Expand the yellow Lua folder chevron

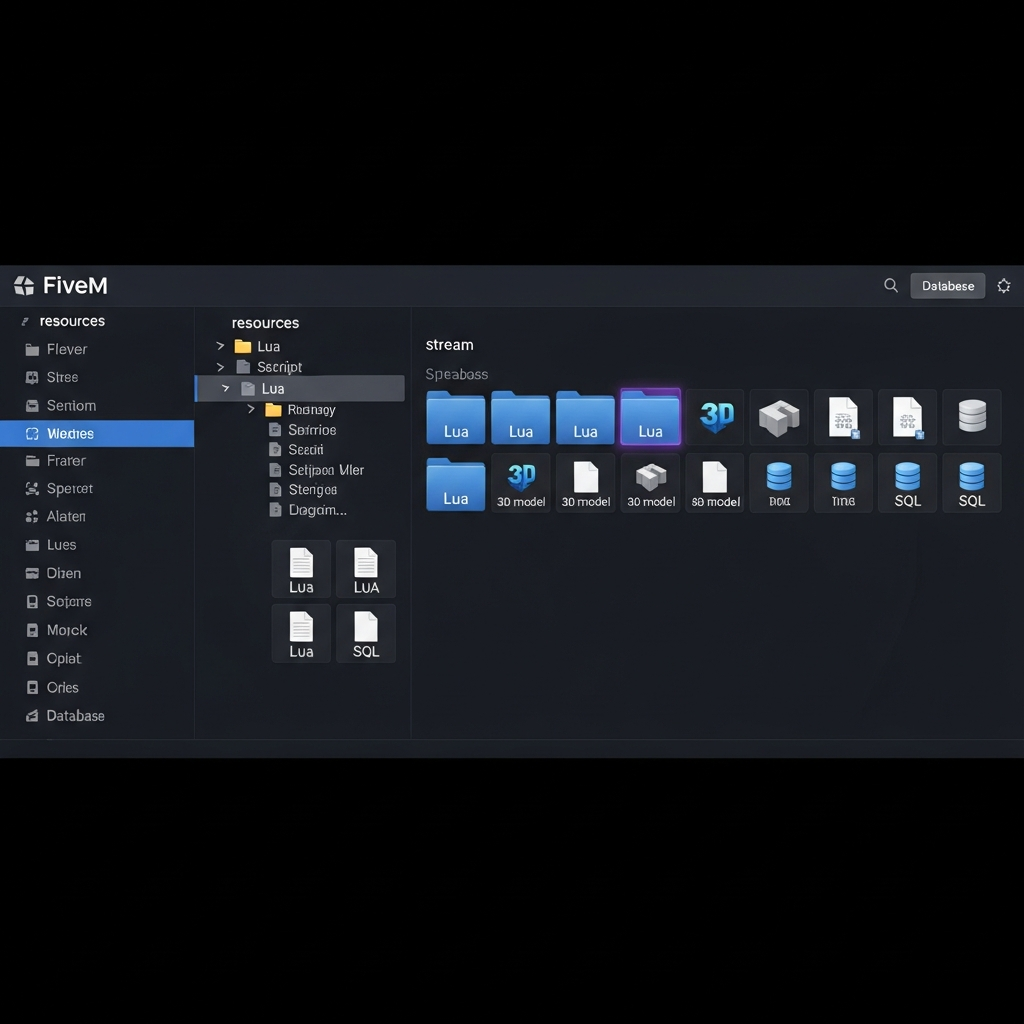(x=220, y=346)
